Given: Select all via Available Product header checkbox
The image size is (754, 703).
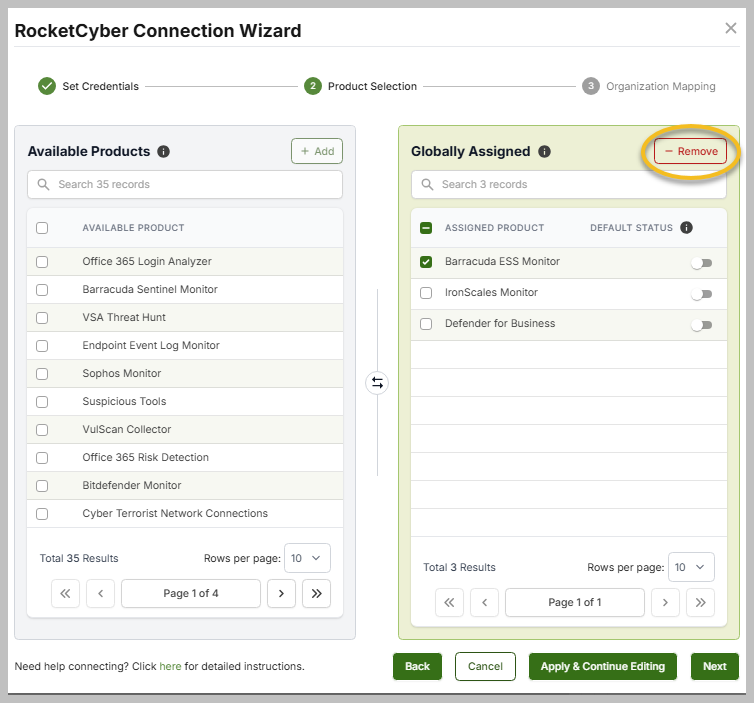Looking at the screenshot, I should tap(42, 228).
